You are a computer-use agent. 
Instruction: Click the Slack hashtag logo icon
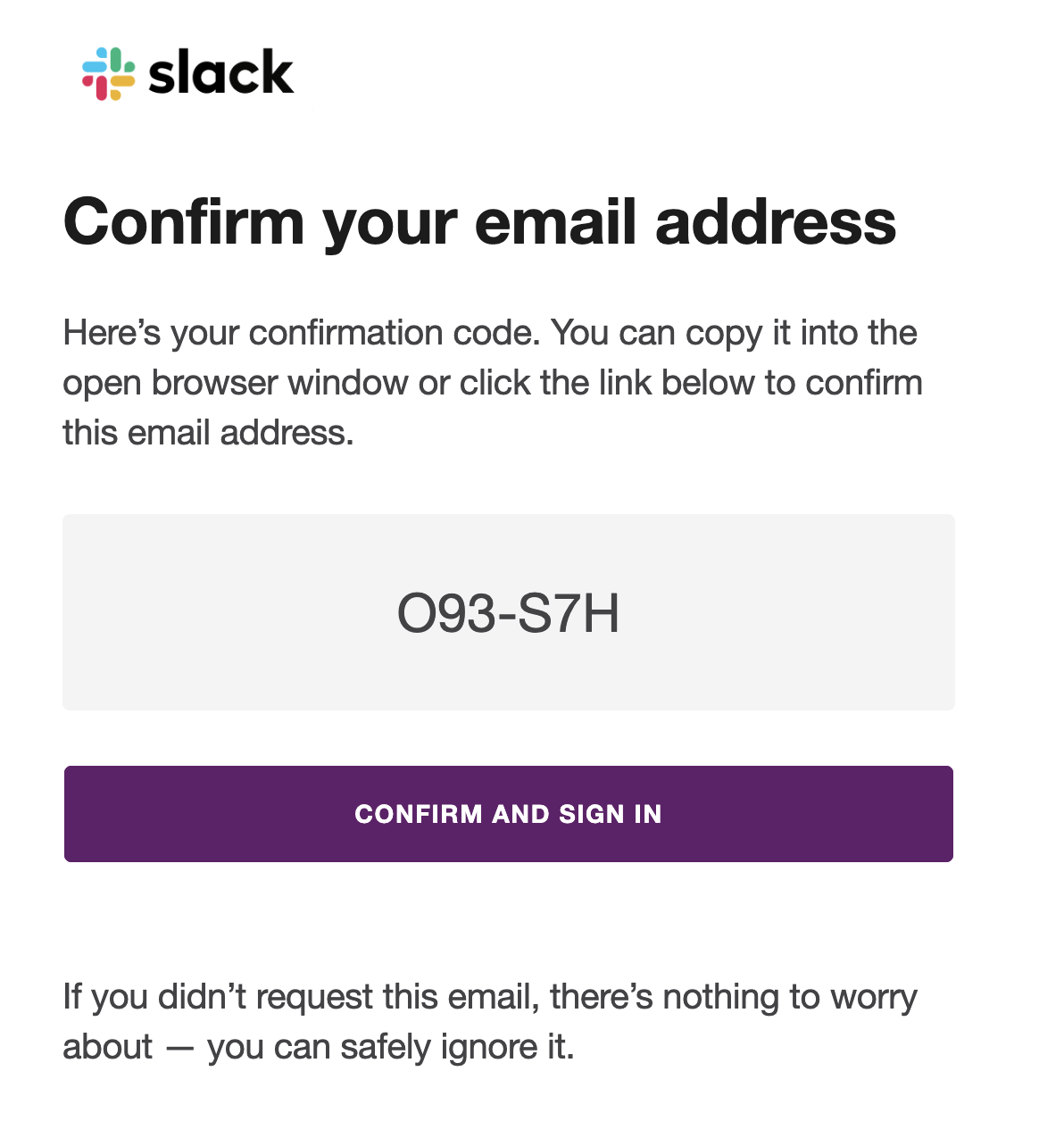point(108,73)
